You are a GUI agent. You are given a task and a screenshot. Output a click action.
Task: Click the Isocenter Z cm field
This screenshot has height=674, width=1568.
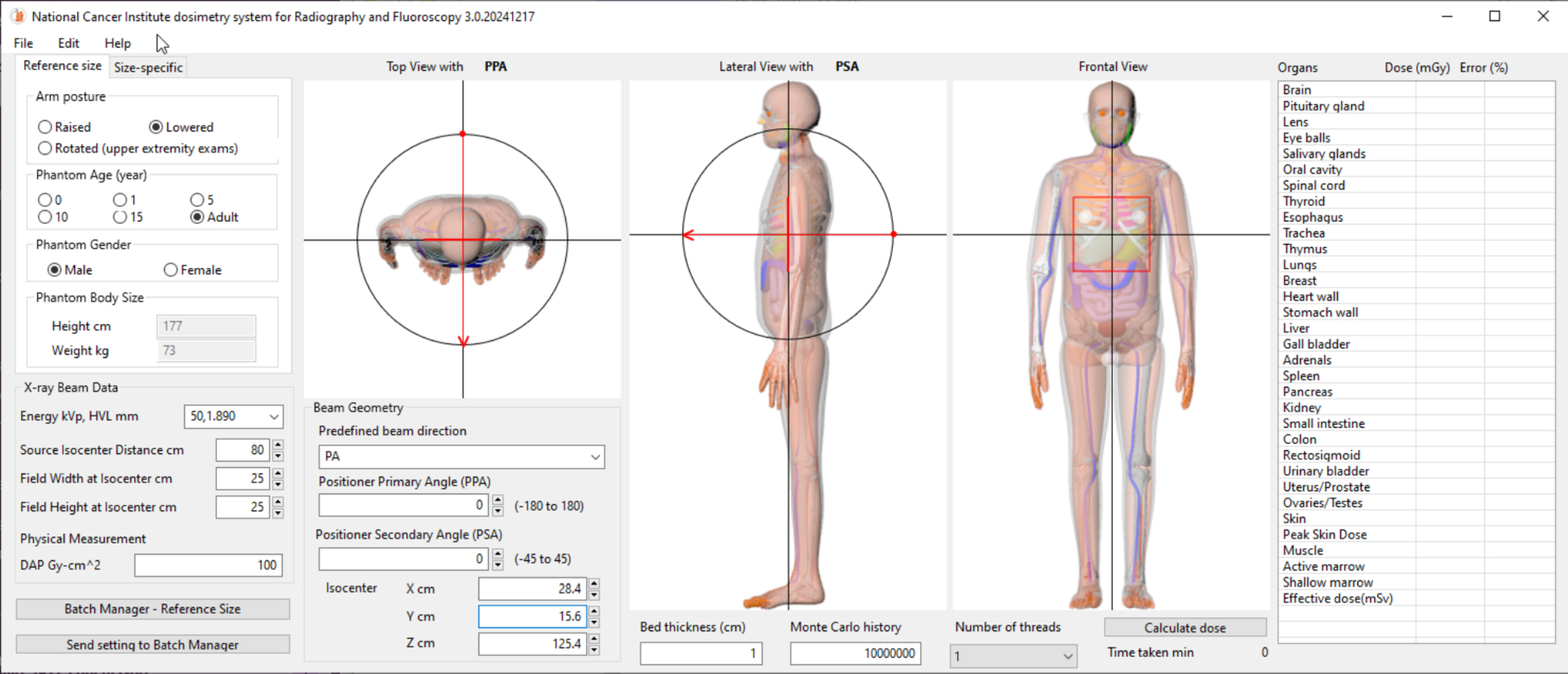coord(532,644)
